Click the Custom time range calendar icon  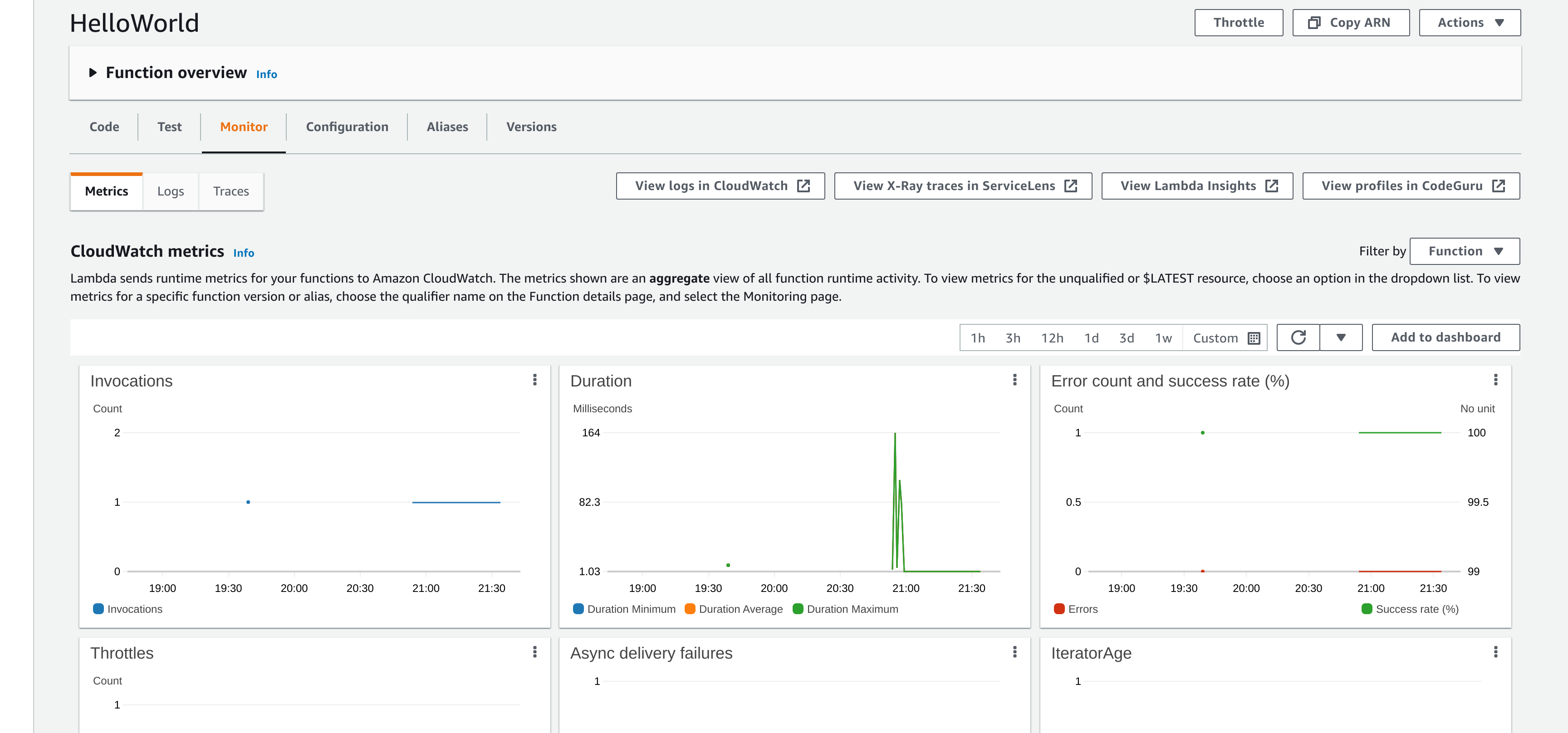tap(1253, 338)
